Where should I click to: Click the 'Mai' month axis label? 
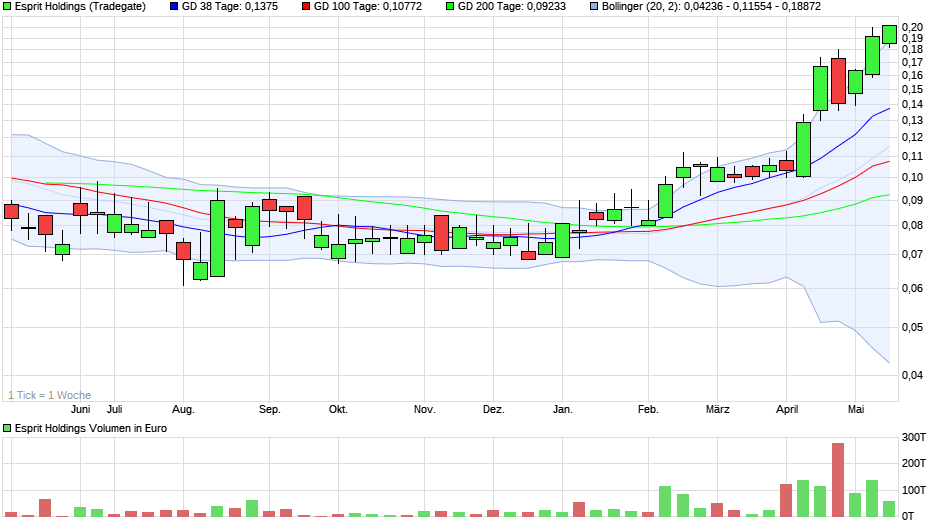tap(856, 409)
